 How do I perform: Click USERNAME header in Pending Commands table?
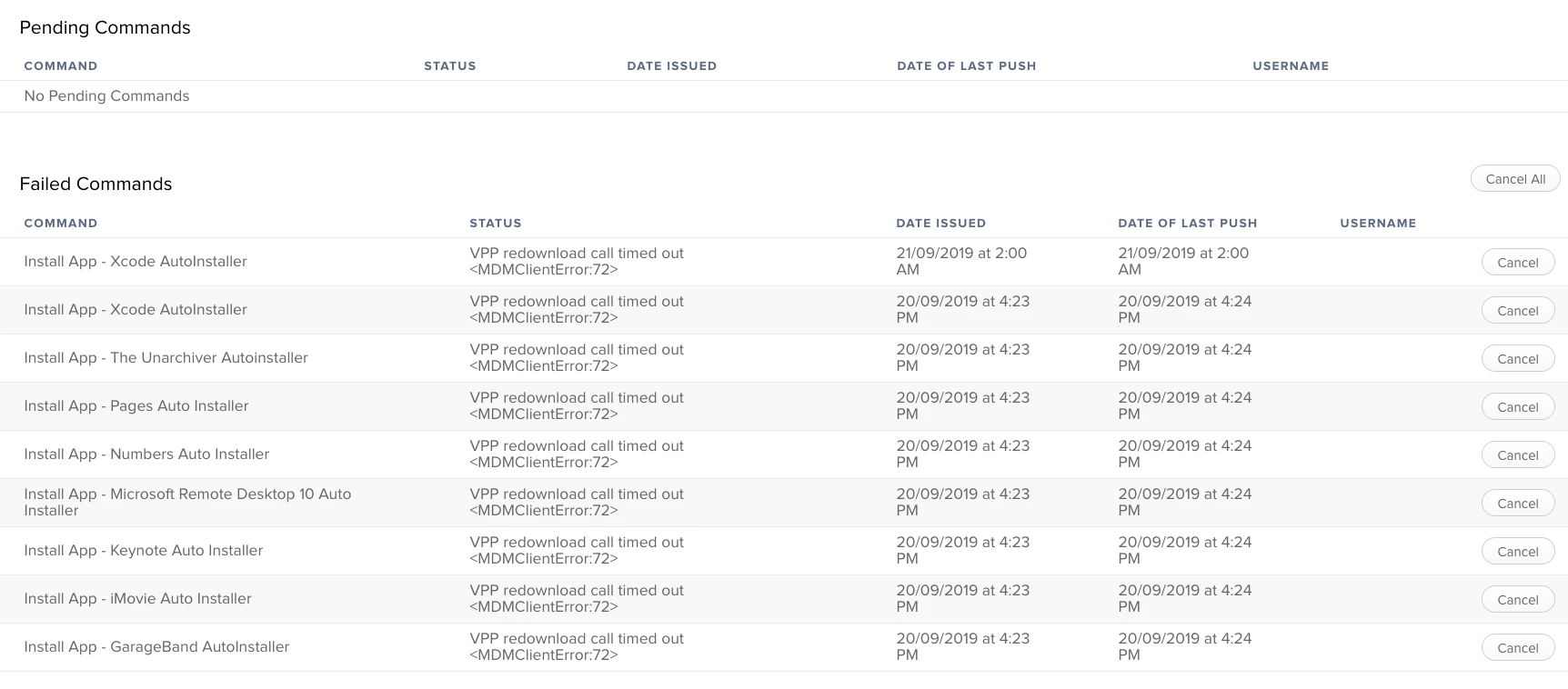[x=1291, y=65]
